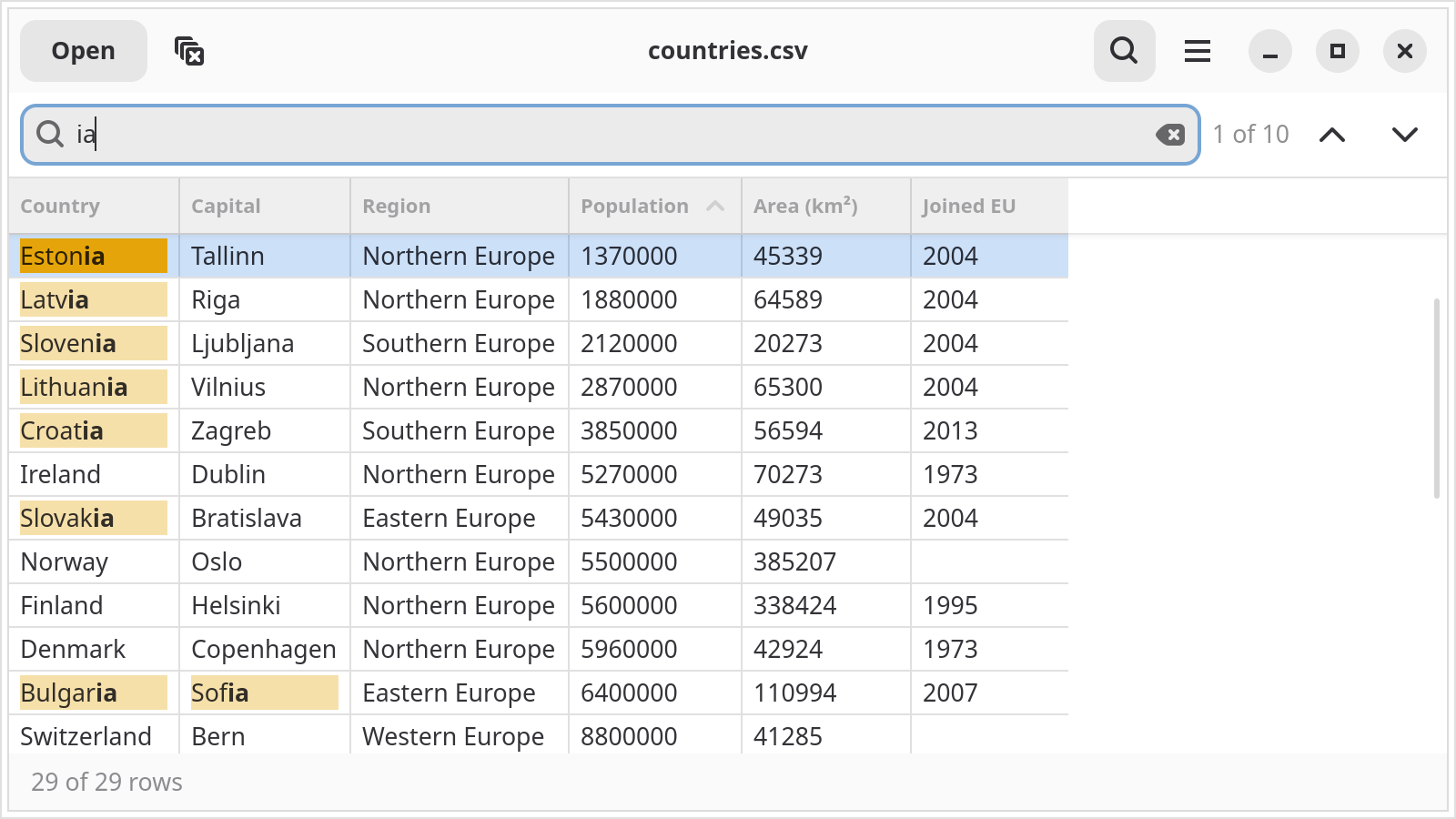Click the "1 of 10" match counter
The height and width of the screenshot is (819, 1456).
(x=1250, y=135)
